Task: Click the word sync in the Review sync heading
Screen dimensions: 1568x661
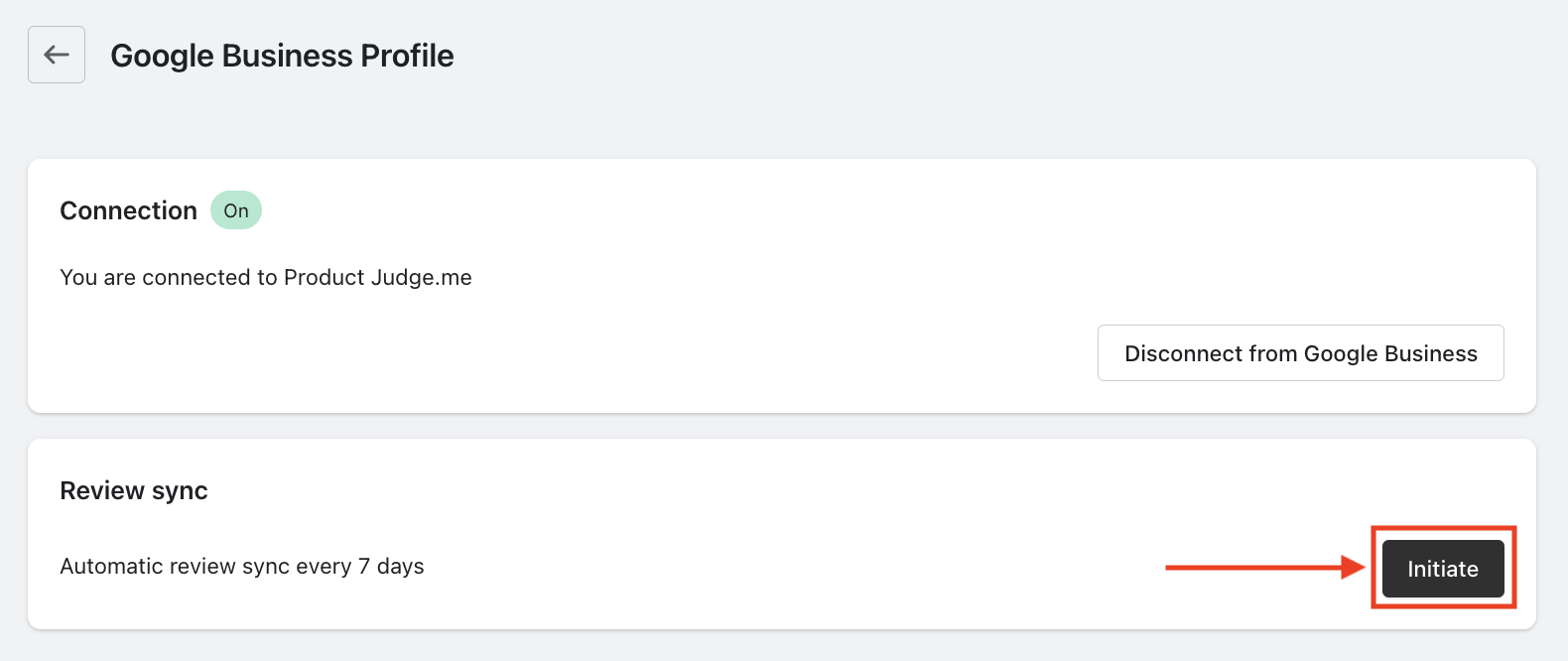Action: [x=180, y=490]
